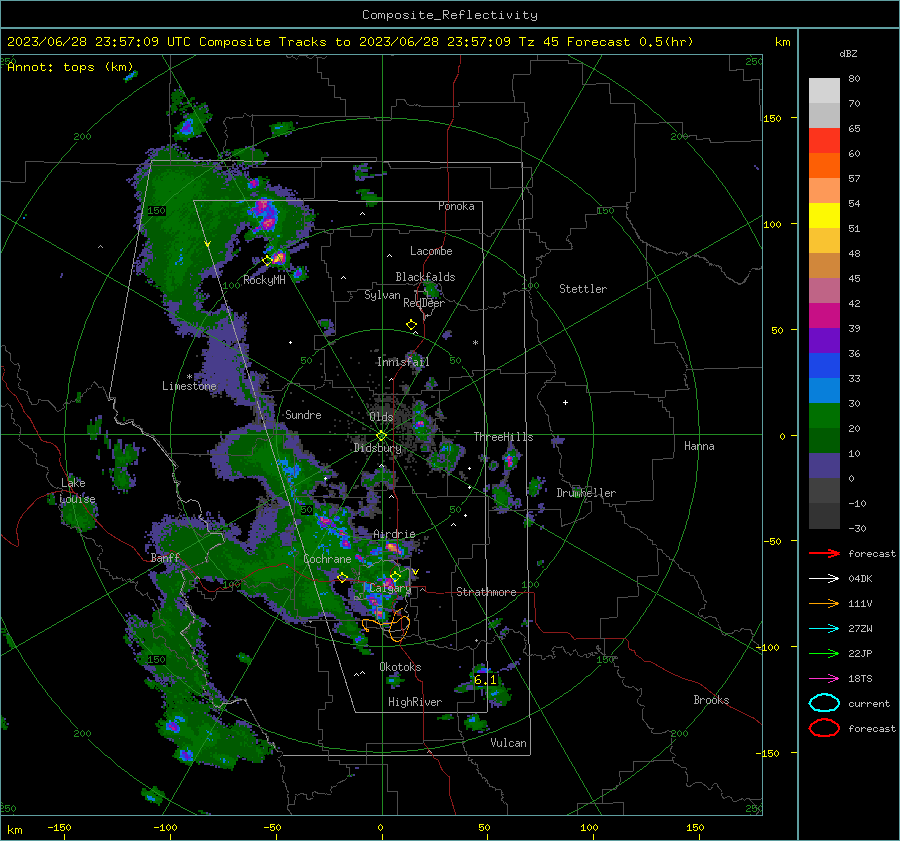Click the yellow diamond marker at Didsbury radar center
Viewport: 900px width, 841px height.
click(x=381, y=436)
